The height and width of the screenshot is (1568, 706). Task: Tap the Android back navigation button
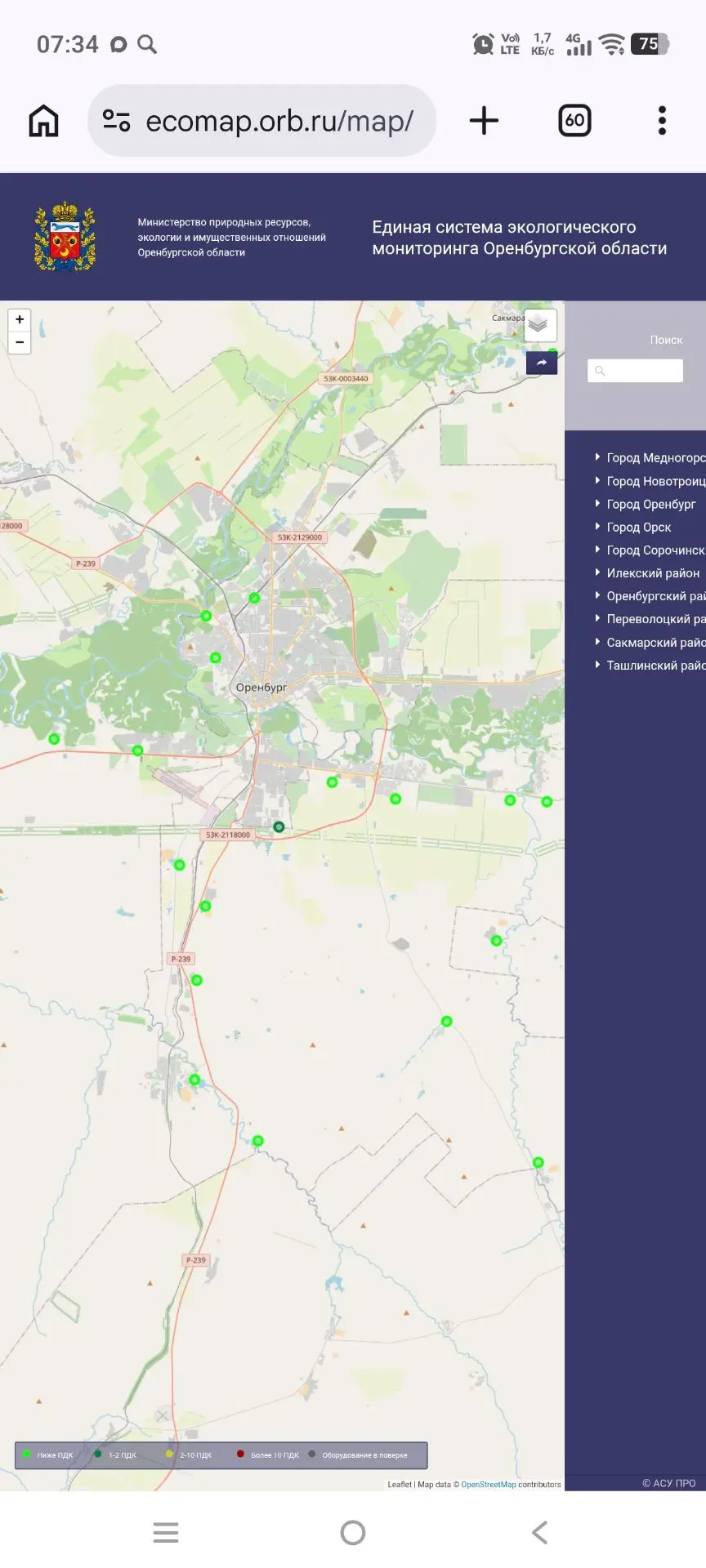[540, 1532]
